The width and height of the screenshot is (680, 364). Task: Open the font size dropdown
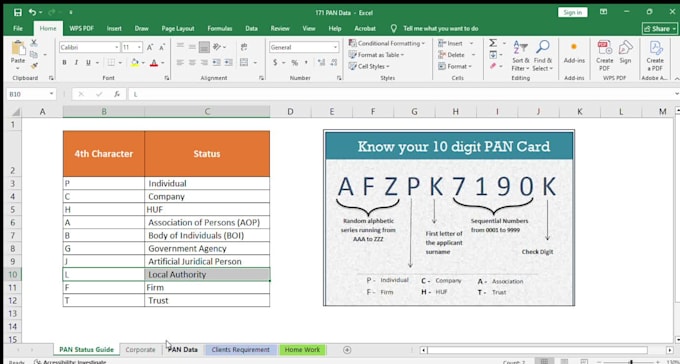point(139,47)
